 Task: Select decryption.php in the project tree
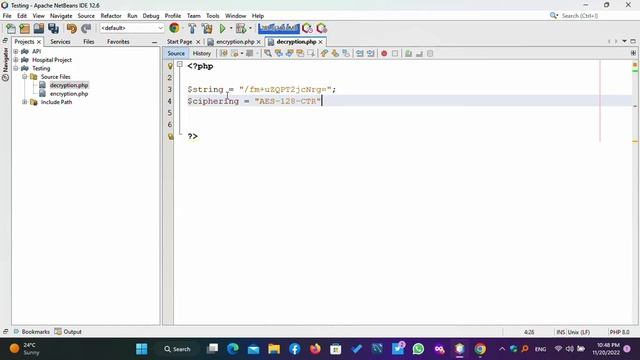(x=69, y=85)
